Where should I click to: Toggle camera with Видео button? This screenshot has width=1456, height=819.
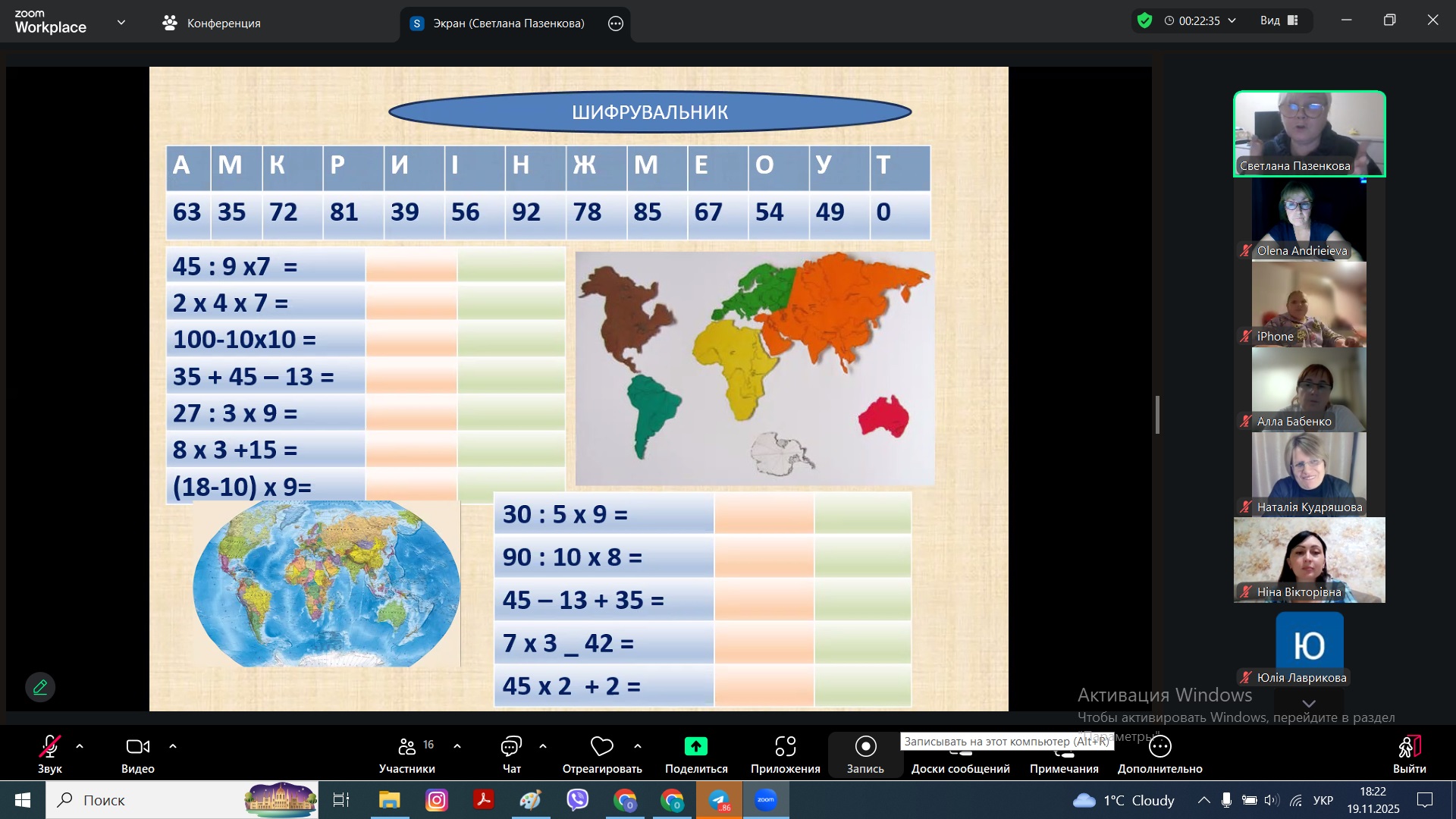[x=137, y=747]
